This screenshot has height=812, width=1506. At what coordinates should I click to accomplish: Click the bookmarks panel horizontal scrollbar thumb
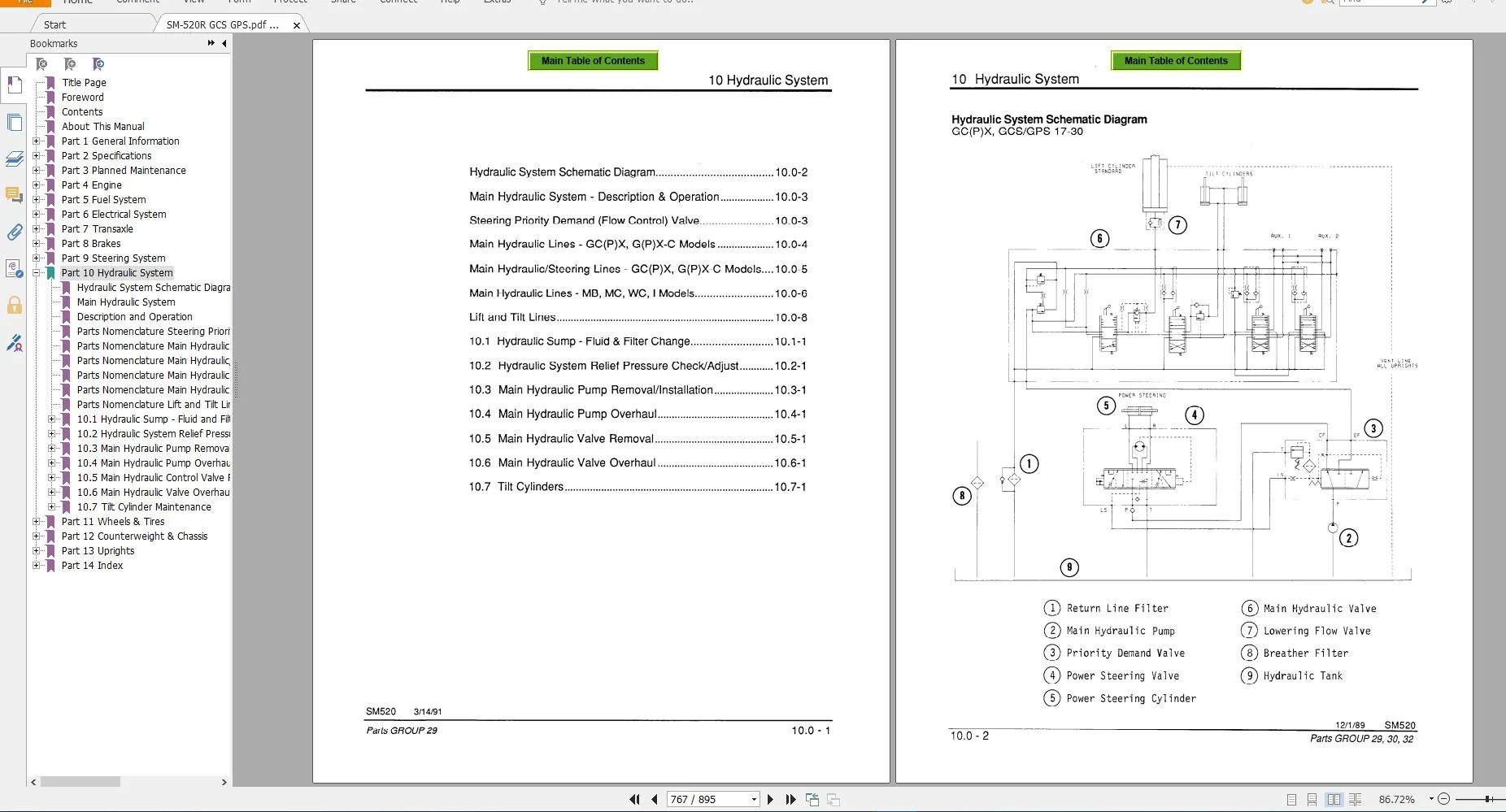click(81, 782)
